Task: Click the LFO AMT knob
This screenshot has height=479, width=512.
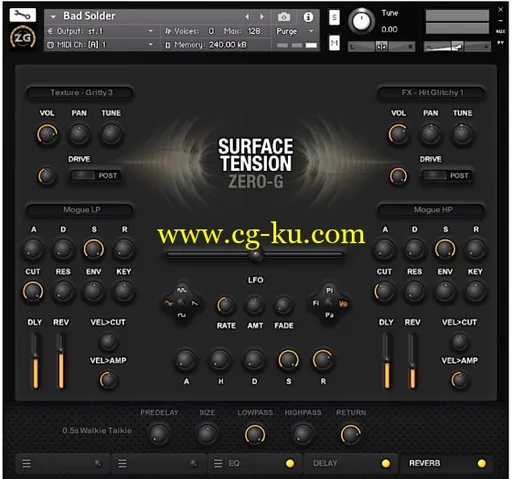Action: 255,305
